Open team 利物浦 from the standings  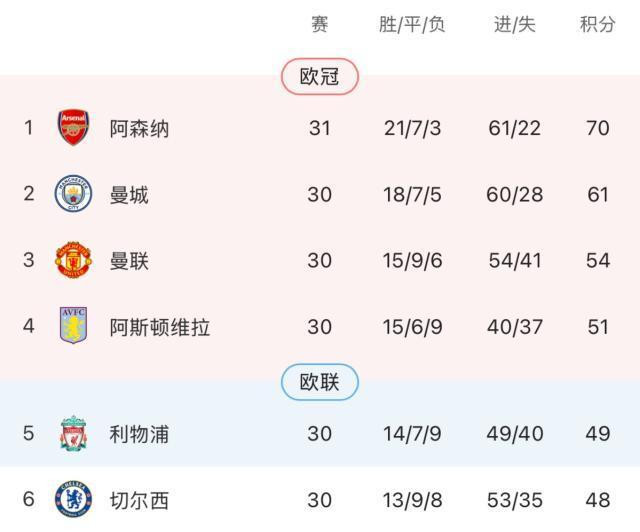[139, 434]
